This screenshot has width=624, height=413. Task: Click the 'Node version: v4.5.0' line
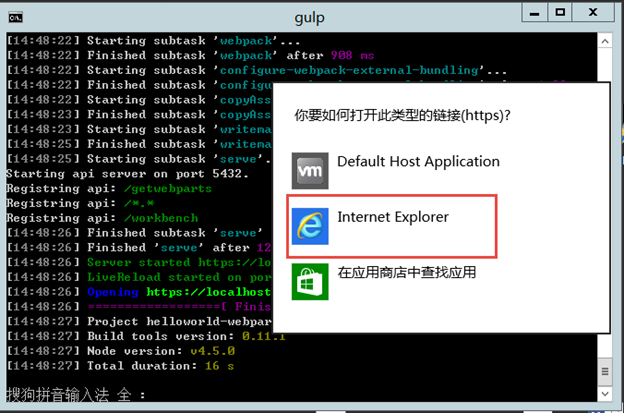click(121, 351)
